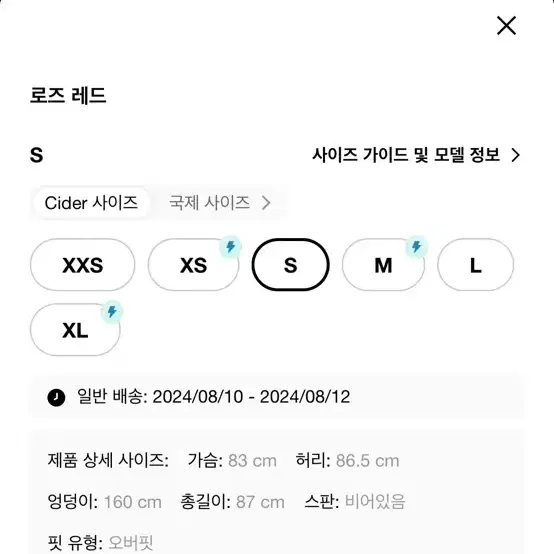Select the XL size option
The image size is (554, 554).
[75, 330]
